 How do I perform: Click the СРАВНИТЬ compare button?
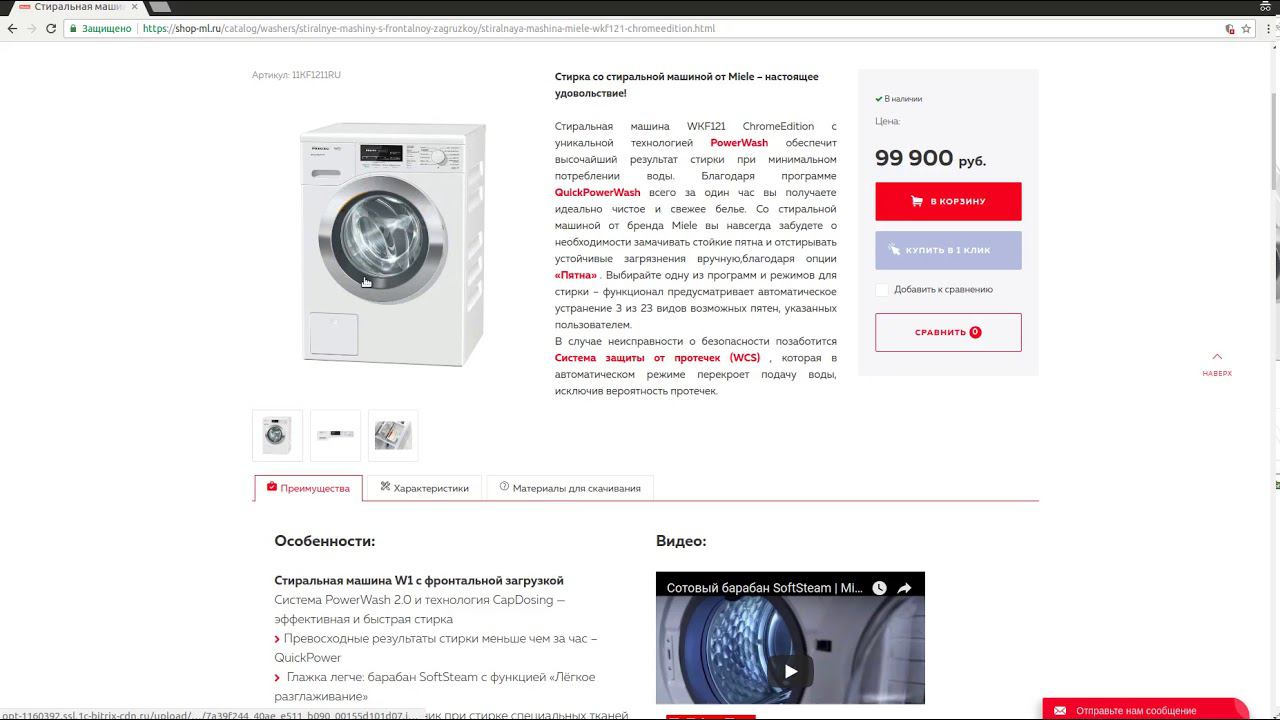pos(948,332)
